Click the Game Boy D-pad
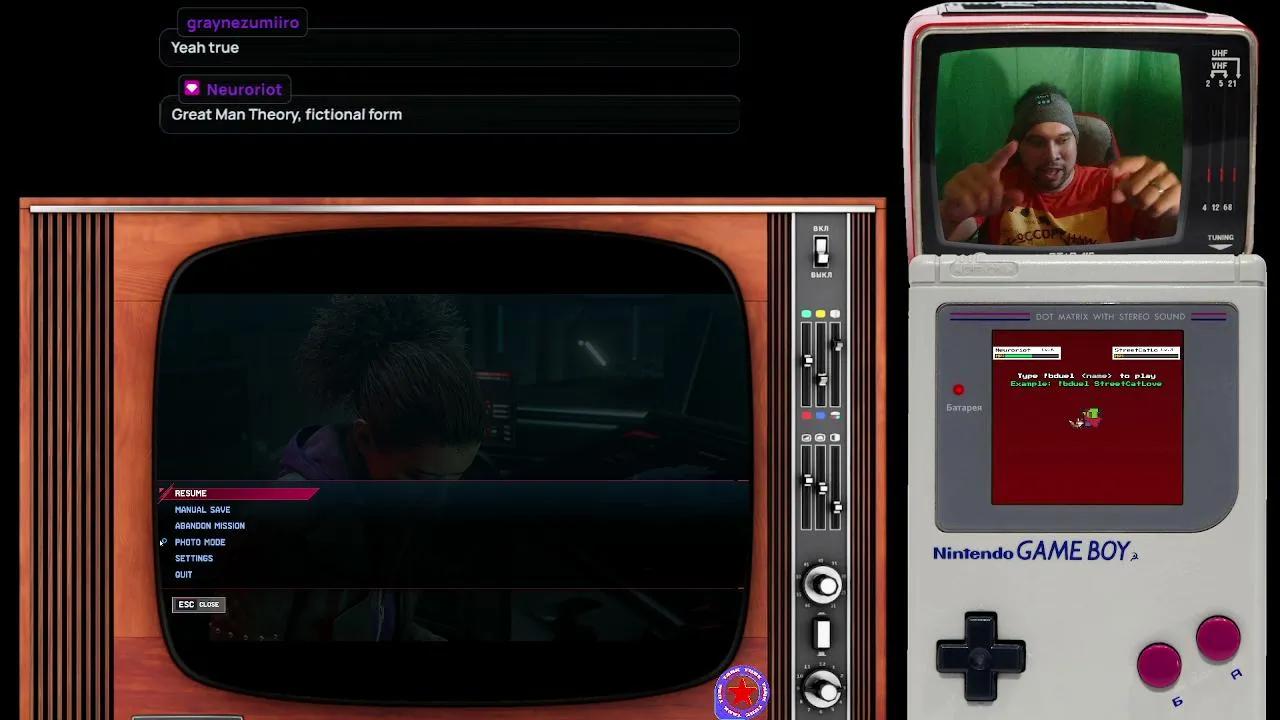 pos(980,657)
